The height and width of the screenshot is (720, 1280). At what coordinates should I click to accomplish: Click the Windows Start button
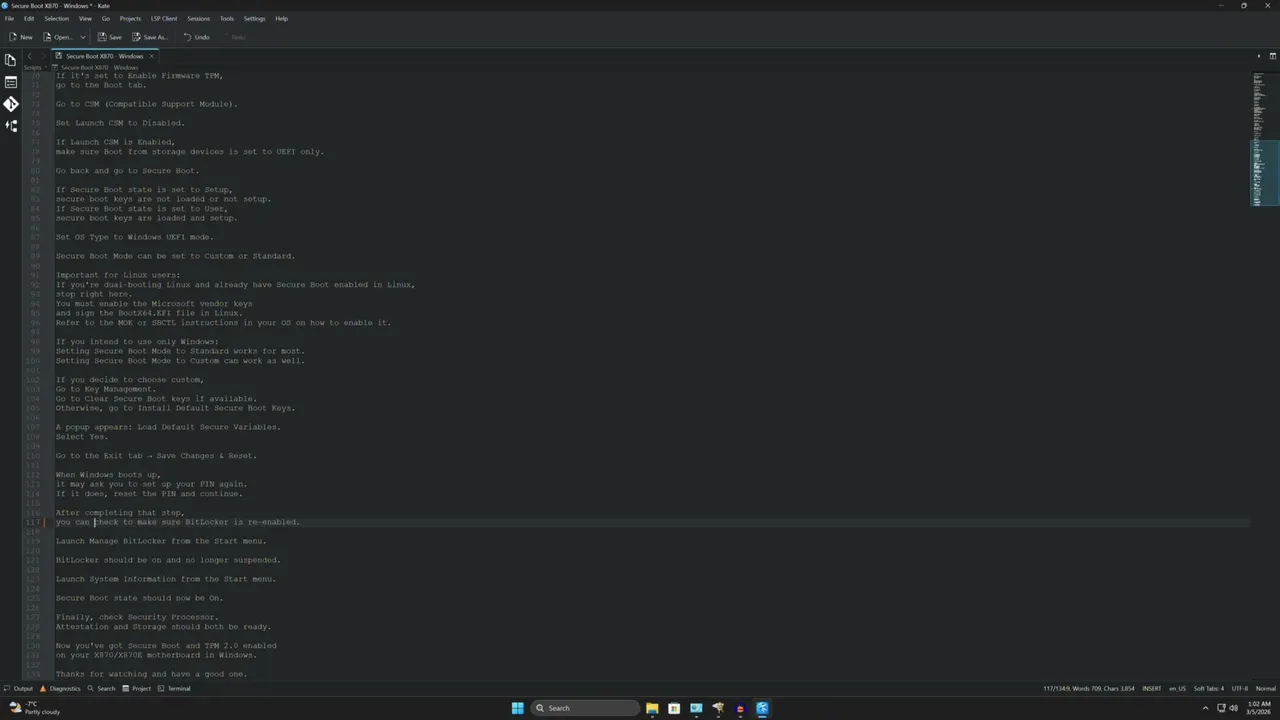[x=517, y=708]
